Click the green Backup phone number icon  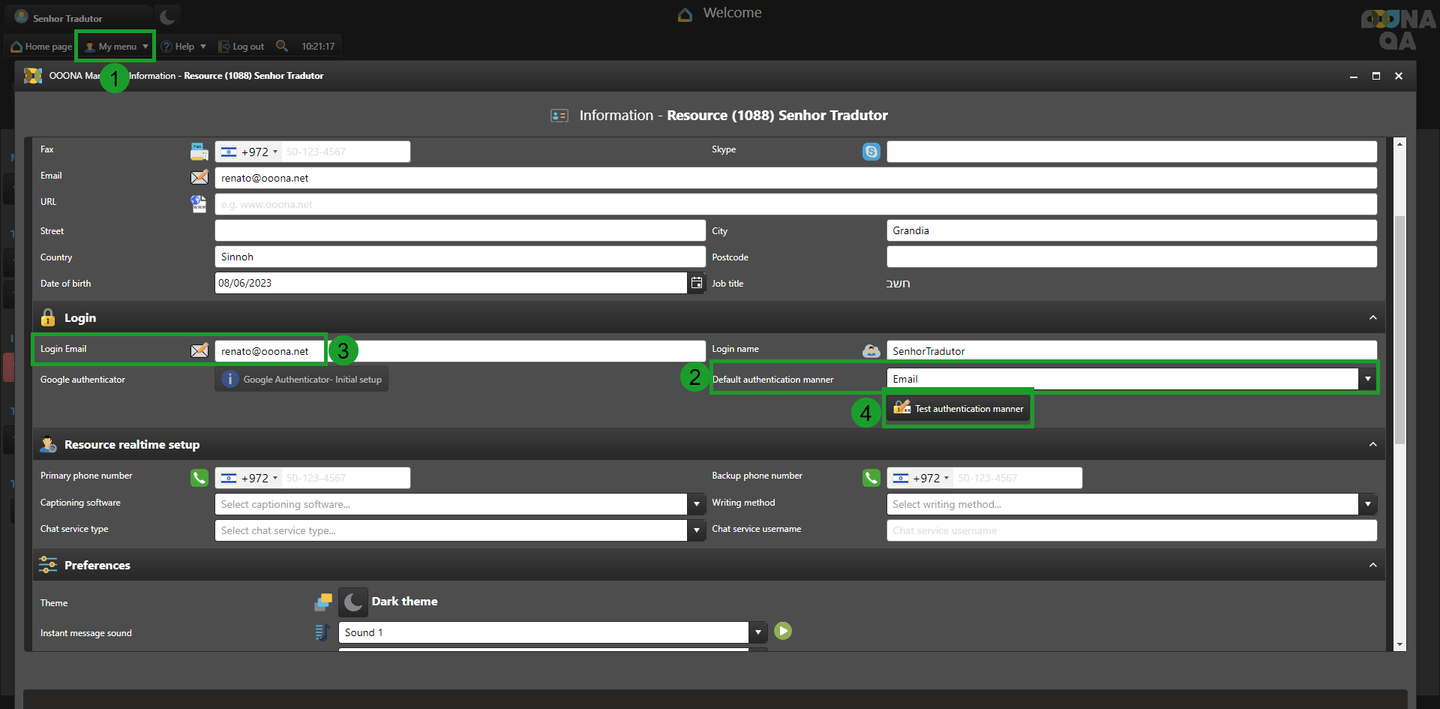click(x=871, y=478)
